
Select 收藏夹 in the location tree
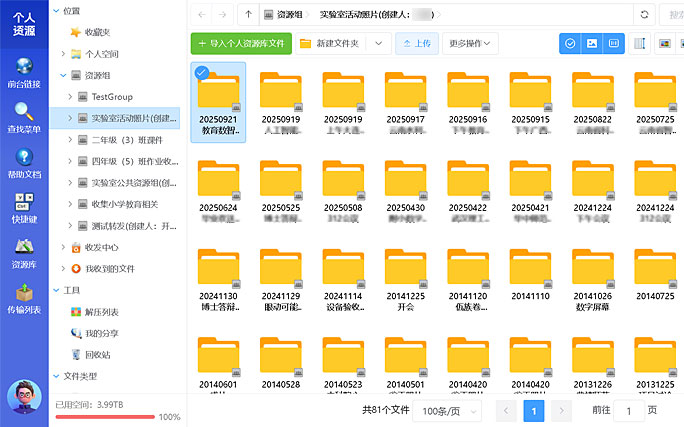click(x=97, y=32)
